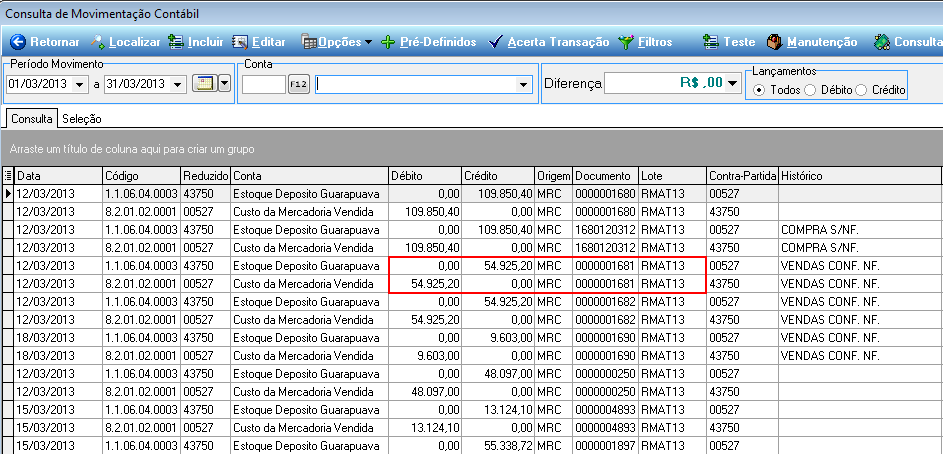Open the Filtros funnel tool

(x=645, y=42)
